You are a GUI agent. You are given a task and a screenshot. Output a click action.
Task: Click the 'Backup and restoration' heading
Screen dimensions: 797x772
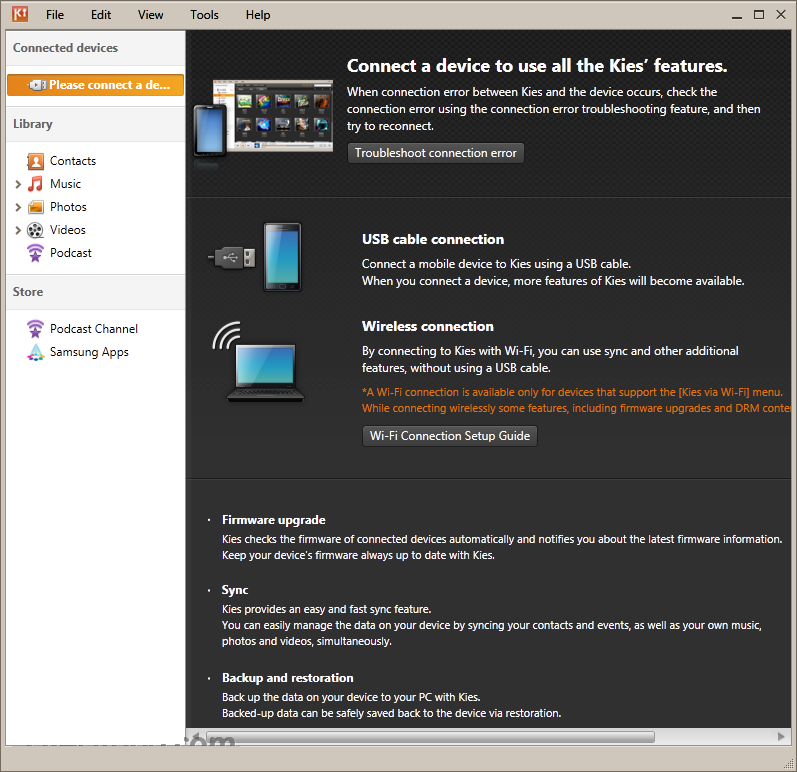point(287,678)
